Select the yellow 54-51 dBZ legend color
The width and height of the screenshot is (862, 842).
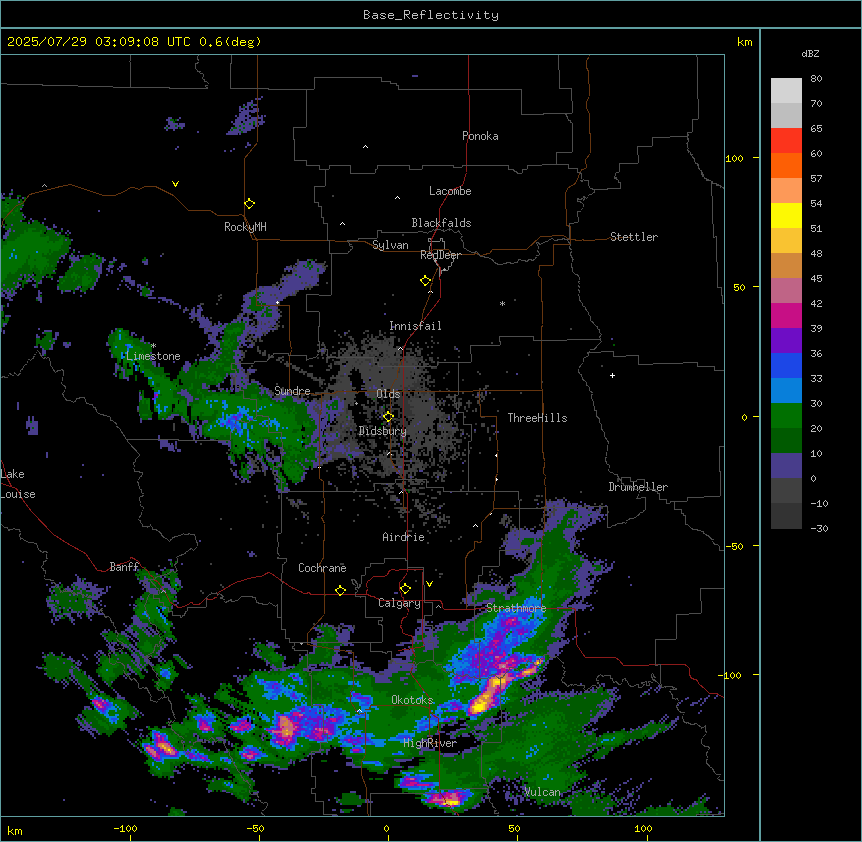(786, 215)
